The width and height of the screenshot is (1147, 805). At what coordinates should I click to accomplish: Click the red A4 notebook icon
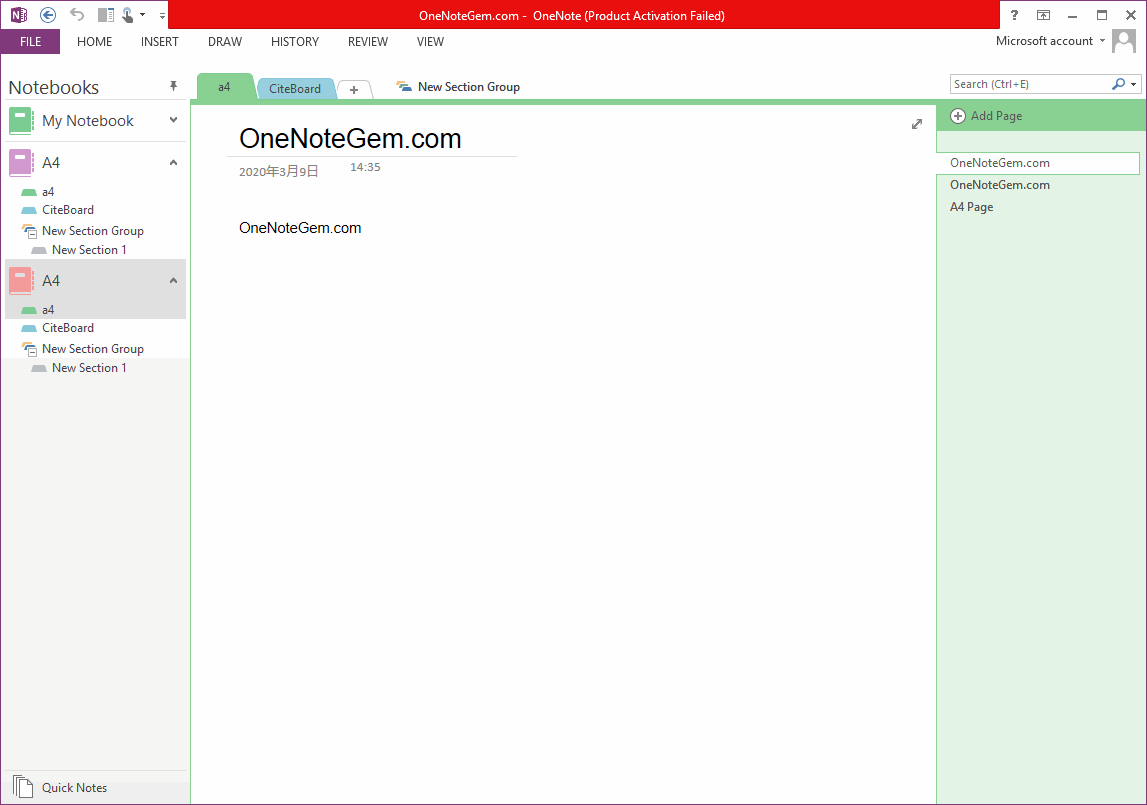21,281
